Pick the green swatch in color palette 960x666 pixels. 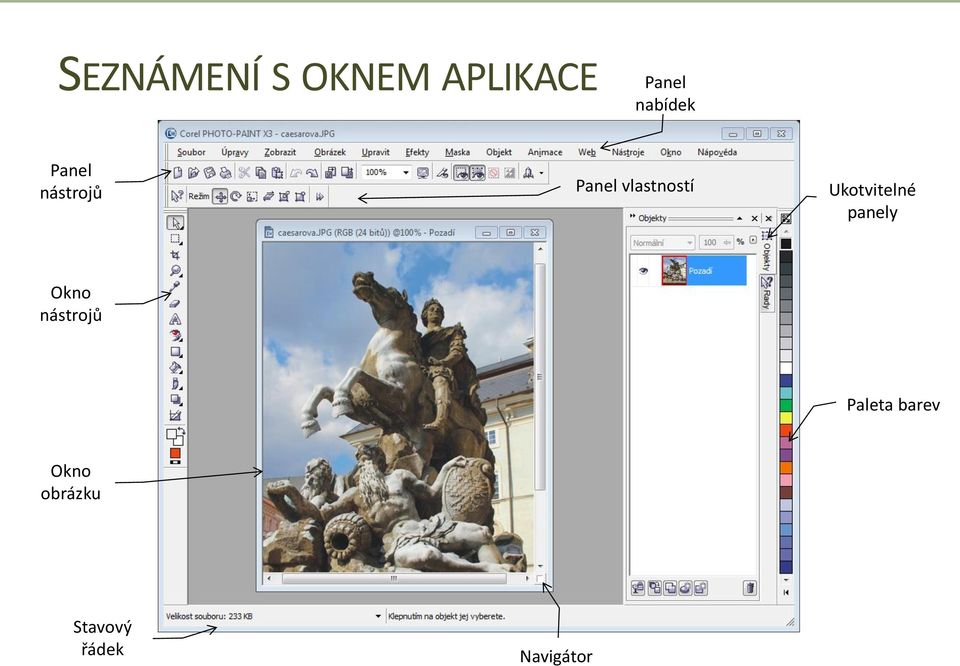pyautogui.click(x=786, y=405)
